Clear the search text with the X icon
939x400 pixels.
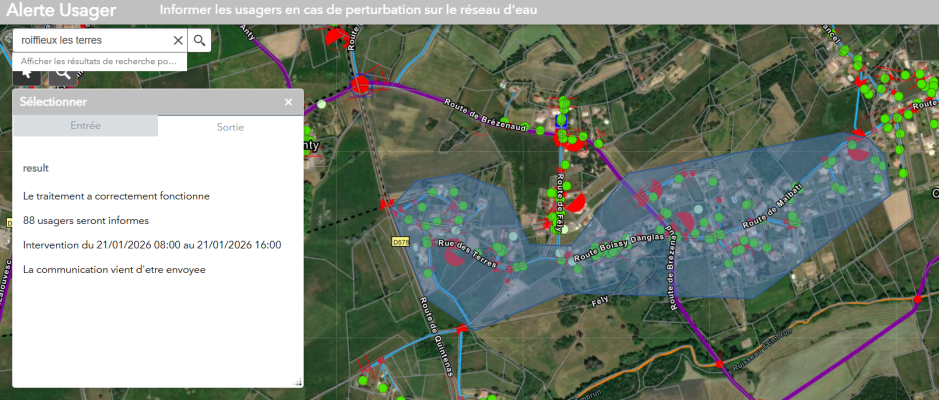pos(178,40)
